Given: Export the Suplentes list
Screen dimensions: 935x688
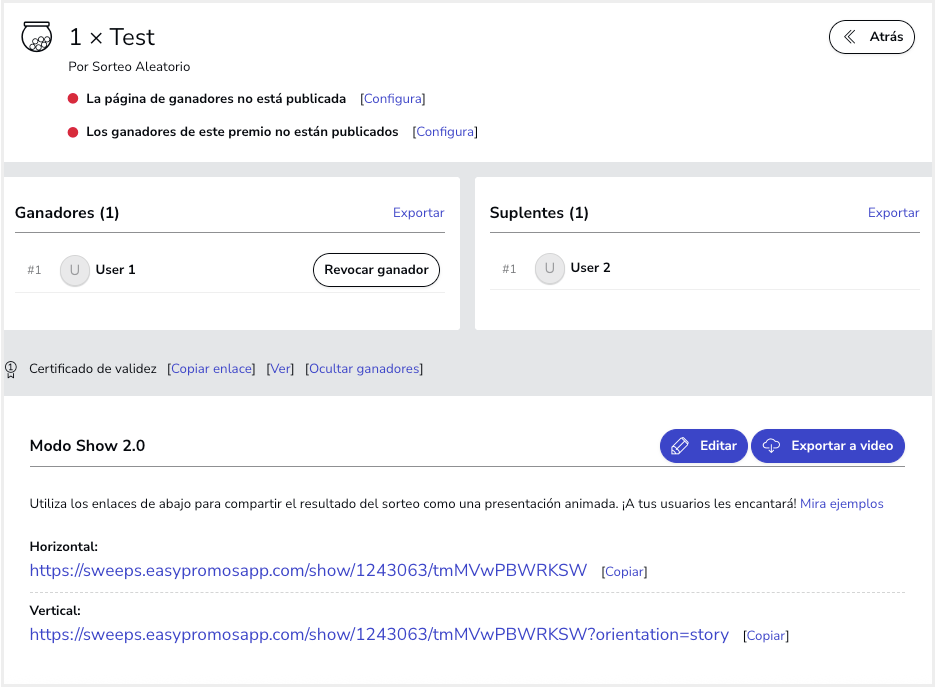Looking at the screenshot, I should coord(893,213).
